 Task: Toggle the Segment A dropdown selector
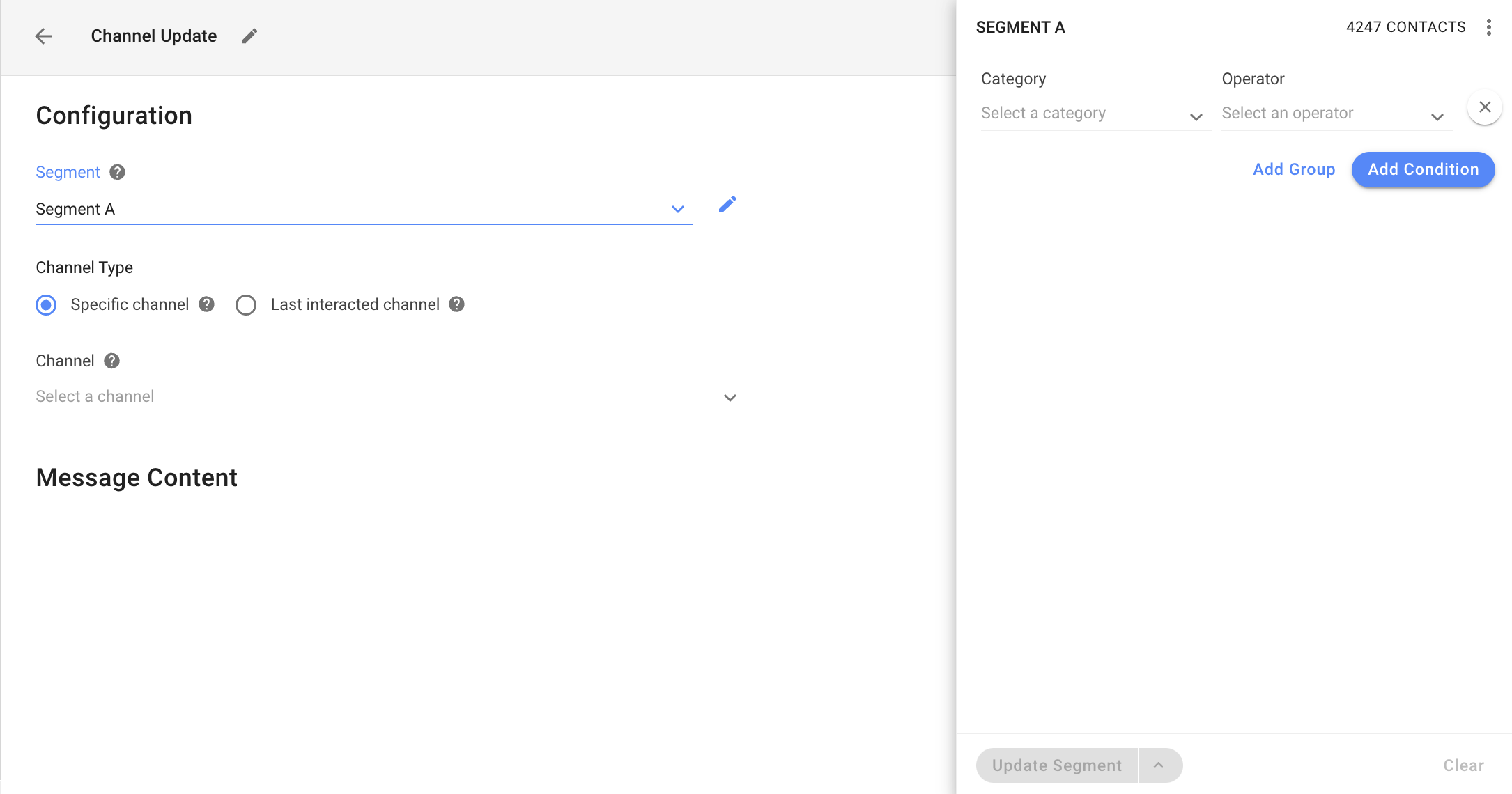(x=679, y=209)
